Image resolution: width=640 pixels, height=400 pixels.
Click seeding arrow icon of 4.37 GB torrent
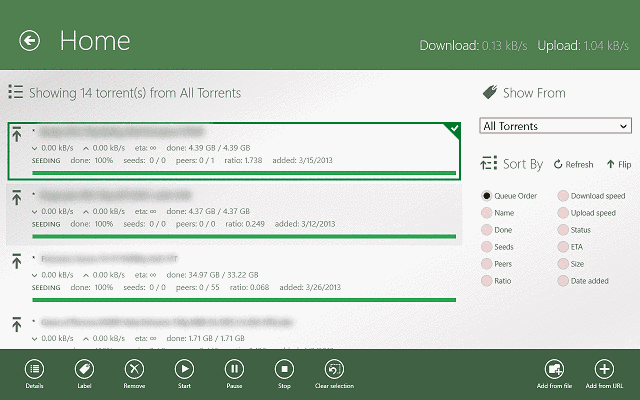coord(16,198)
